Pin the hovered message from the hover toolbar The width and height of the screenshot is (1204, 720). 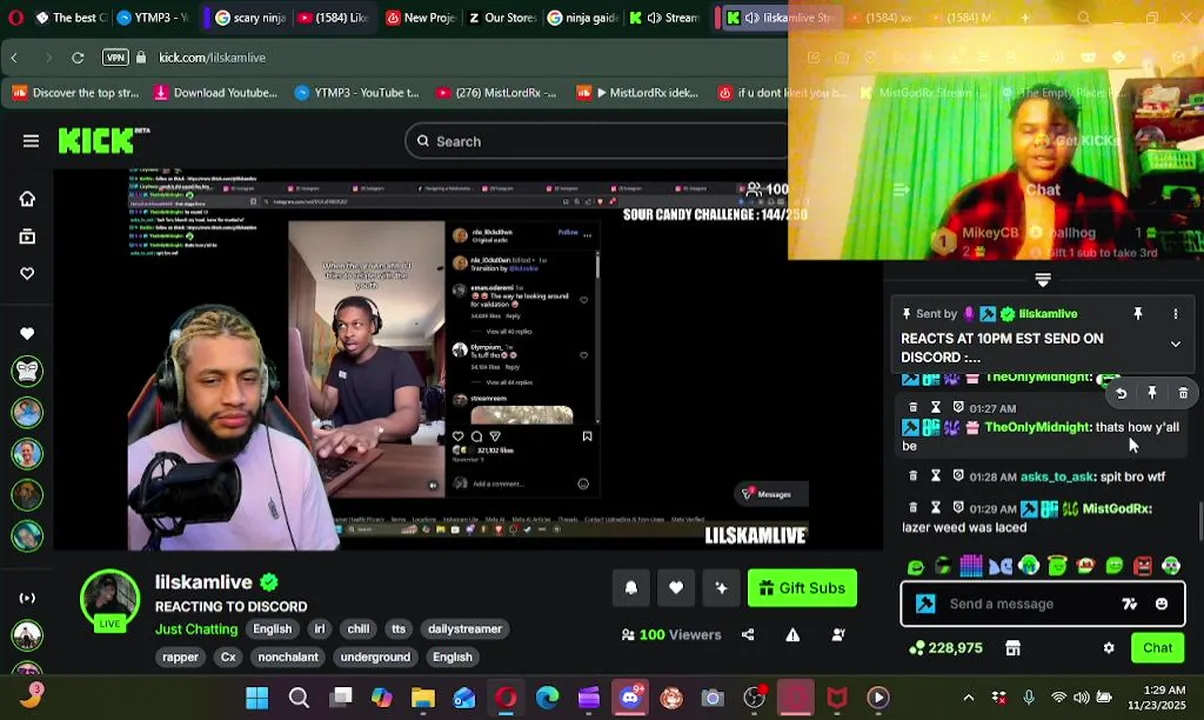[x=1152, y=394]
